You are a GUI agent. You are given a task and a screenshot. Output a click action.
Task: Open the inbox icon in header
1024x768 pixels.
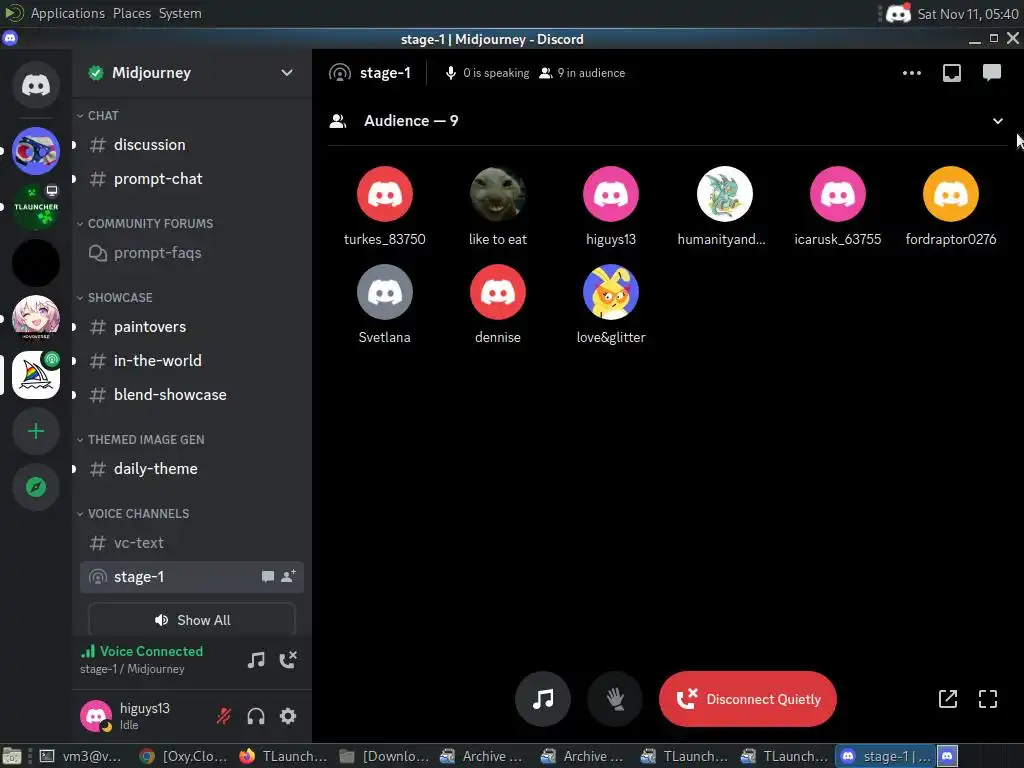click(952, 73)
